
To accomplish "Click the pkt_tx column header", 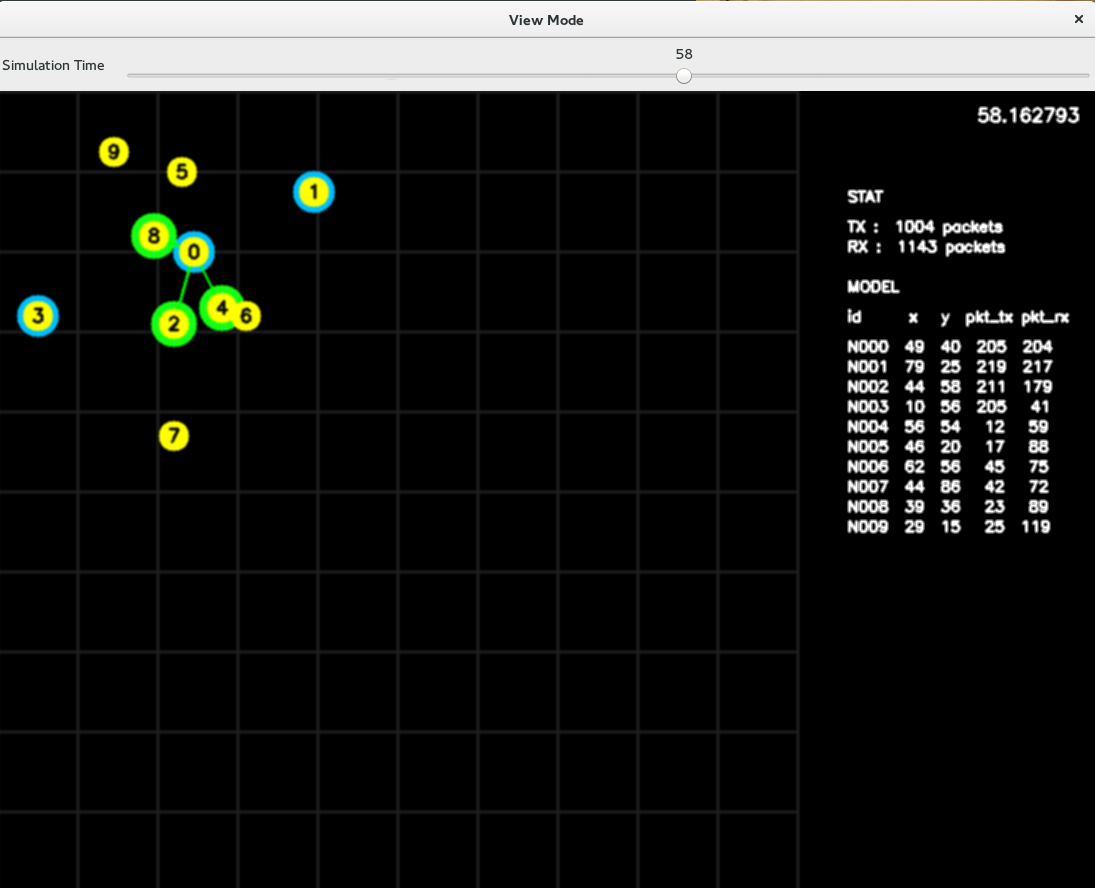I will 989,318.
